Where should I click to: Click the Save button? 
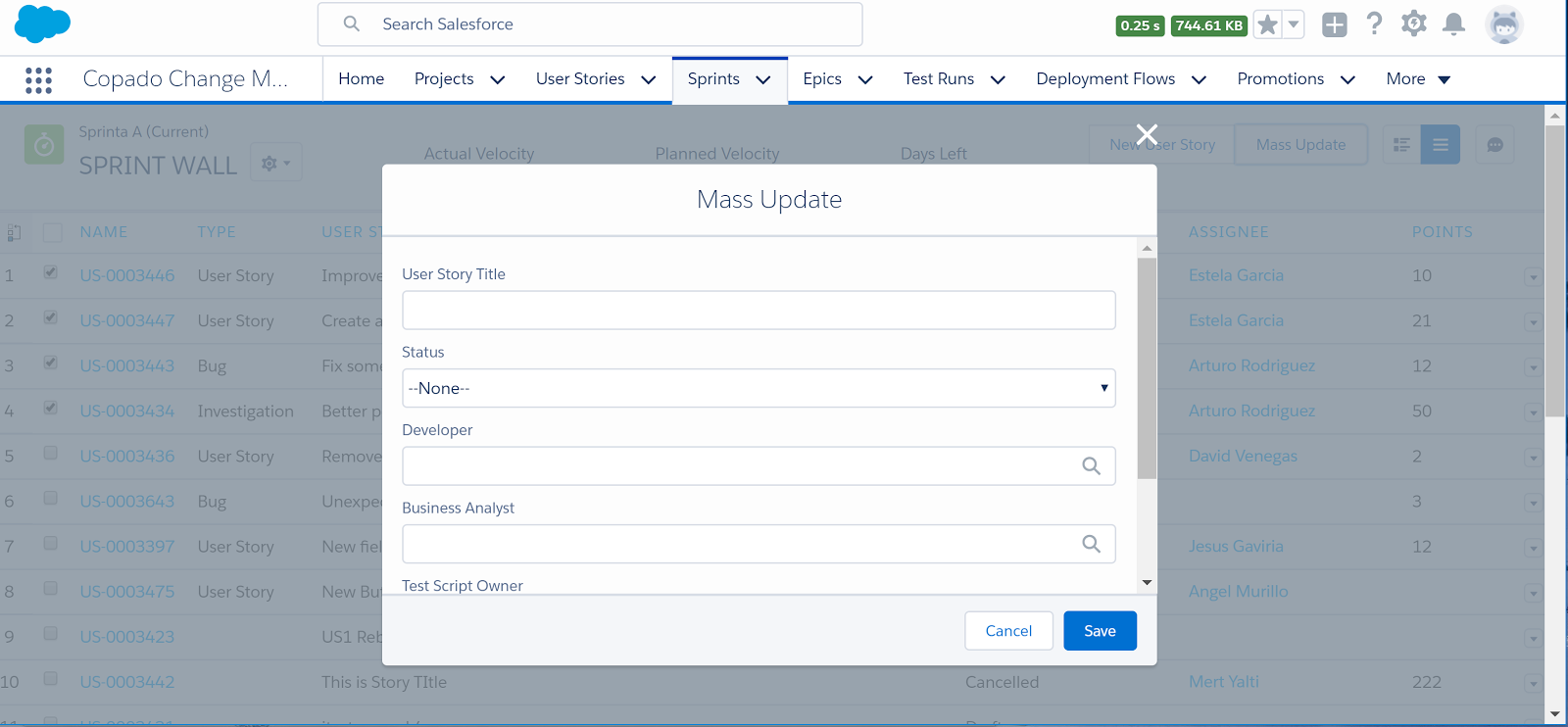(1100, 631)
